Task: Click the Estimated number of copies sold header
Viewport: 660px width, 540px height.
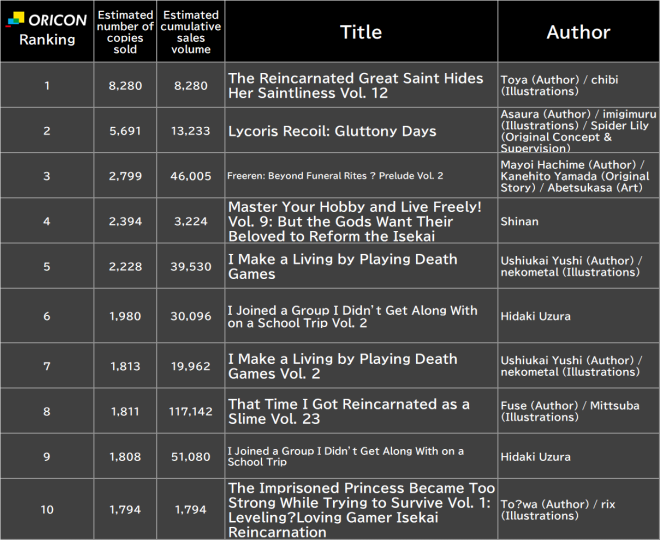Action: tap(126, 32)
